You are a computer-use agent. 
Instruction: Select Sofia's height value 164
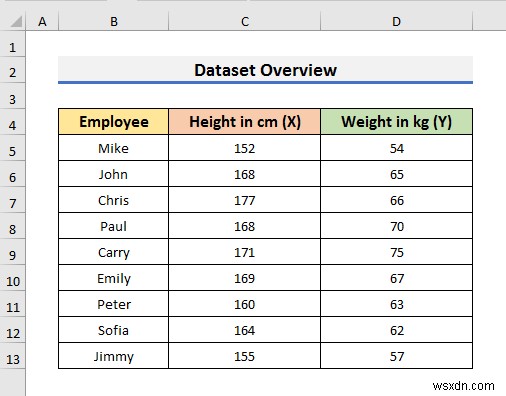(245, 330)
